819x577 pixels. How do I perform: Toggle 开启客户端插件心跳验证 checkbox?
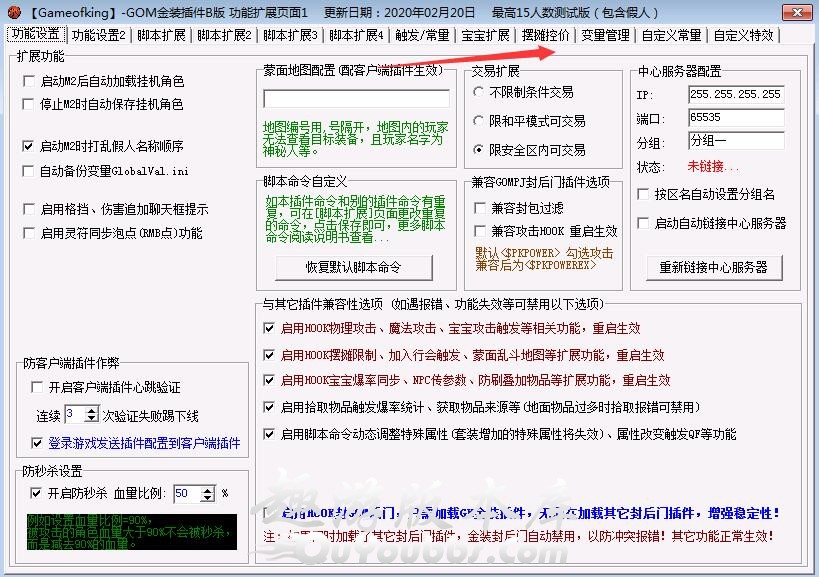pos(38,387)
